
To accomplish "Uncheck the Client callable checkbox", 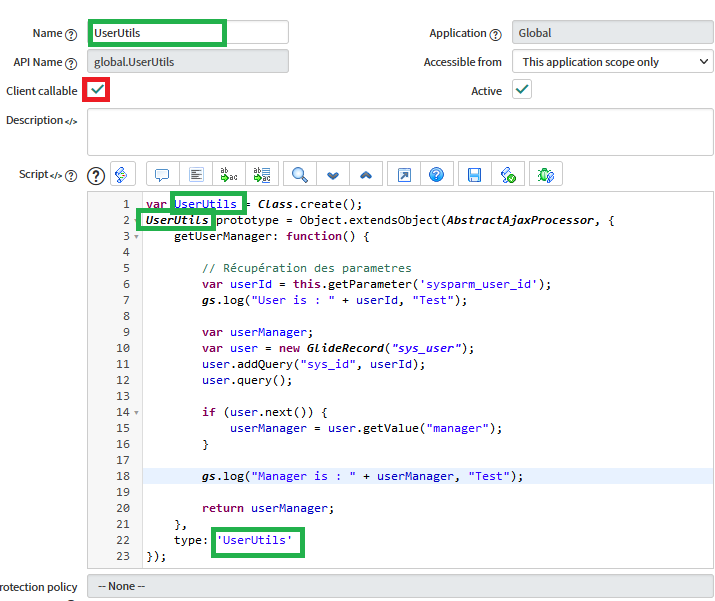I will pos(97,89).
